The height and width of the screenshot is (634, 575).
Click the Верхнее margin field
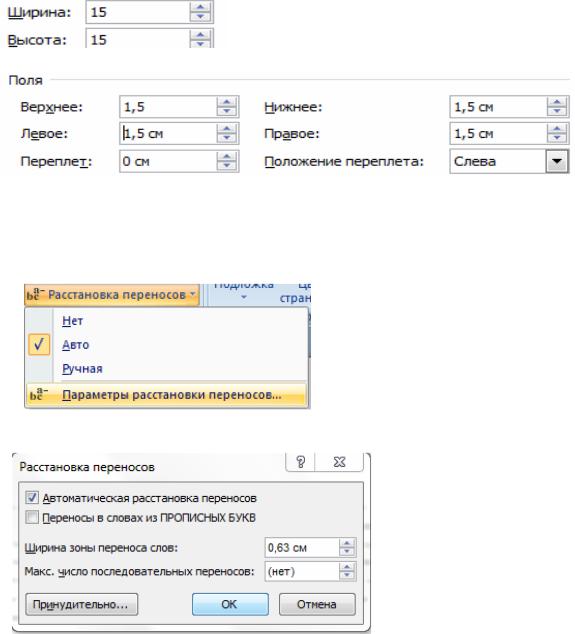pyautogui.click(x=179, y=107)
